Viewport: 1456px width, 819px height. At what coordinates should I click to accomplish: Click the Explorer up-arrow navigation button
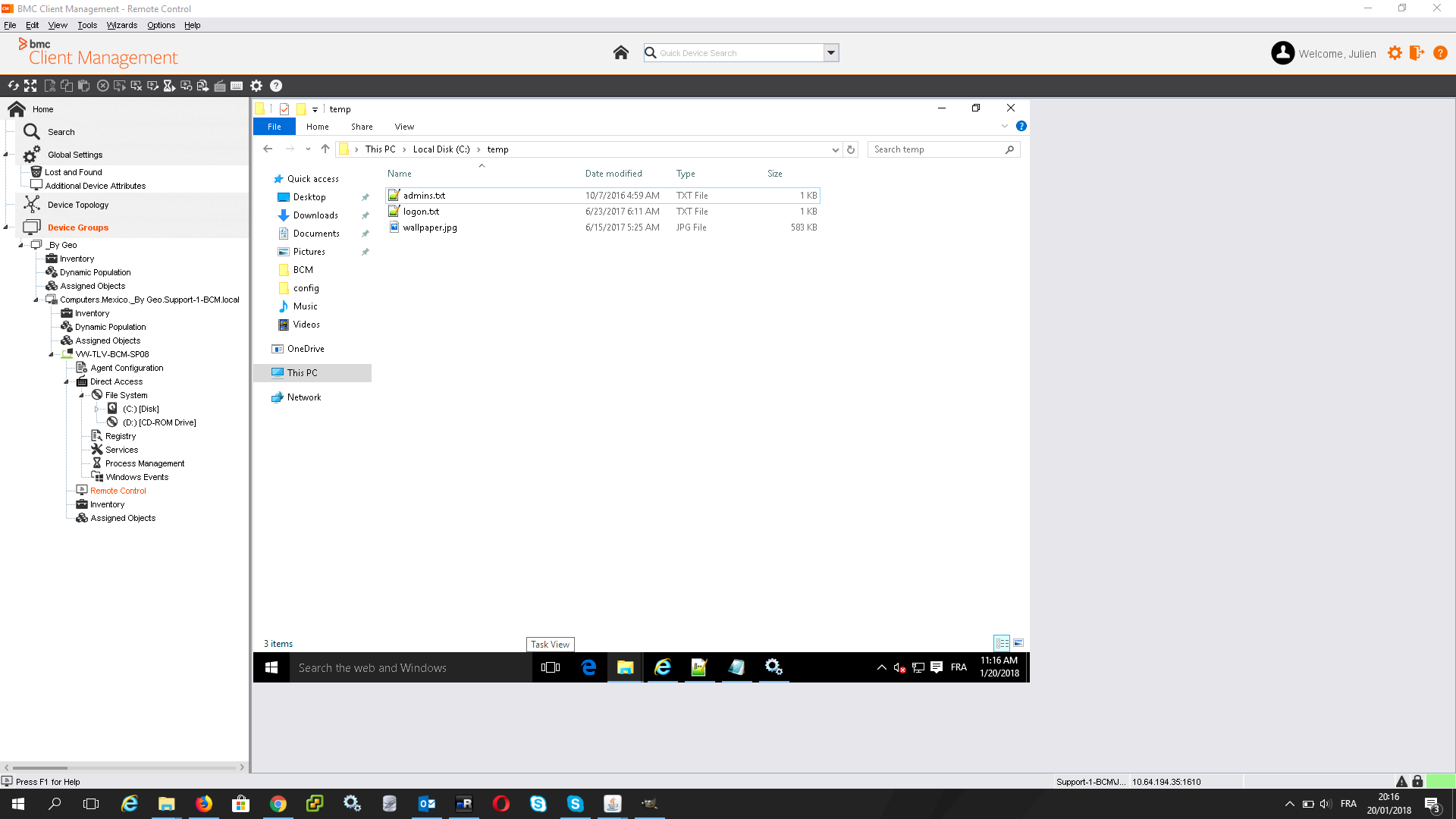[325, 149]
